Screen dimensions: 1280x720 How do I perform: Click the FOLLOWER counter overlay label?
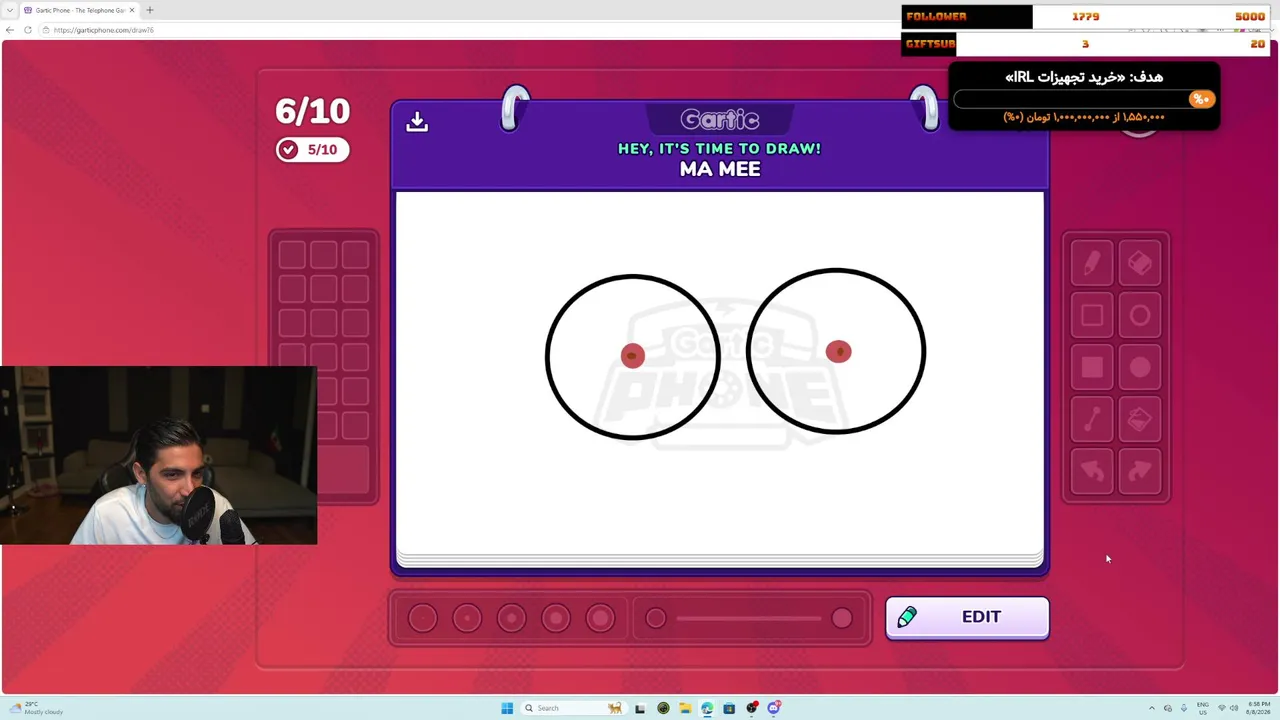pos(936,16)
